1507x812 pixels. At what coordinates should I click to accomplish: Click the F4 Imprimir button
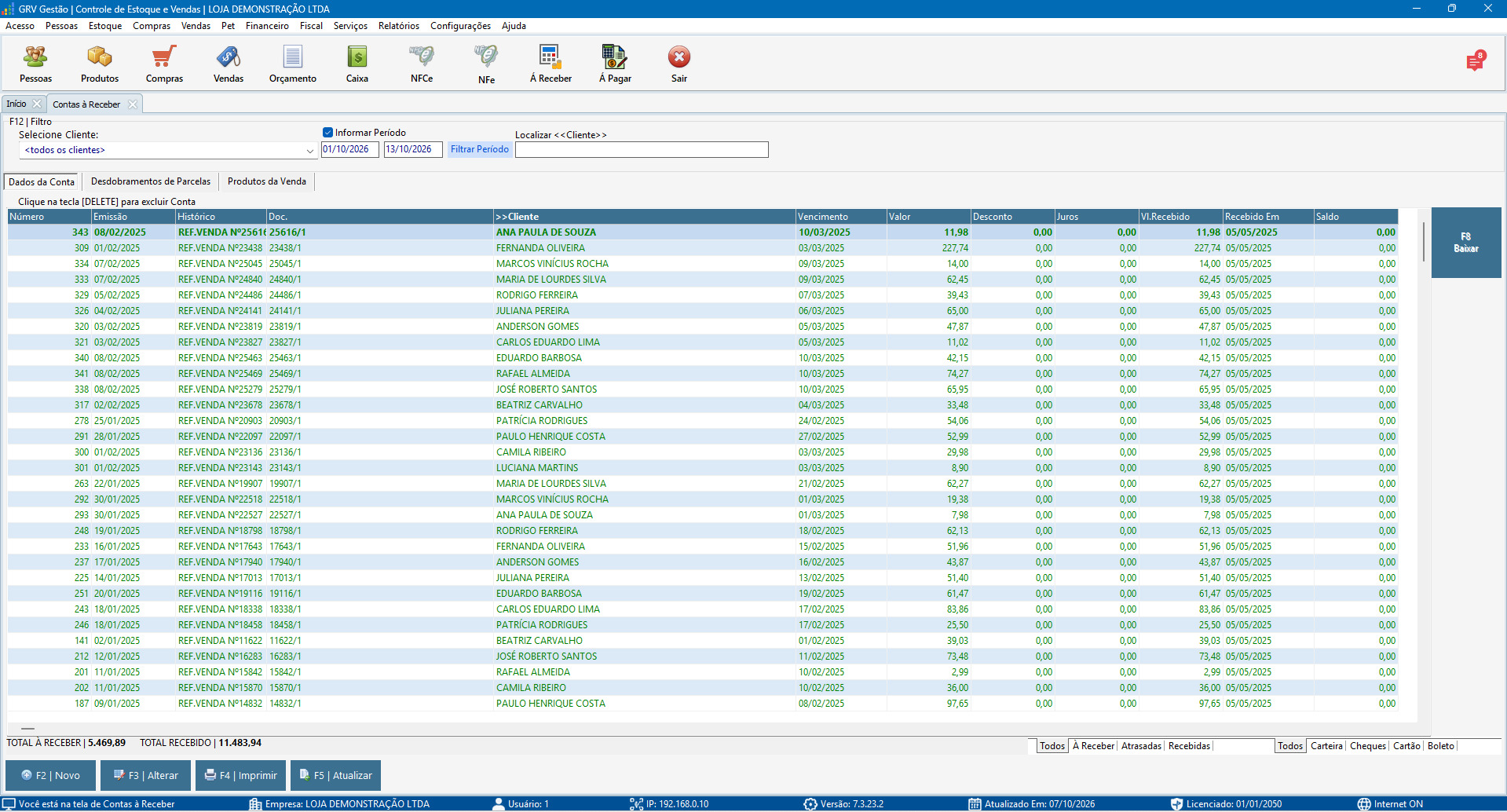pyautogui.click(x=240, y=775)
